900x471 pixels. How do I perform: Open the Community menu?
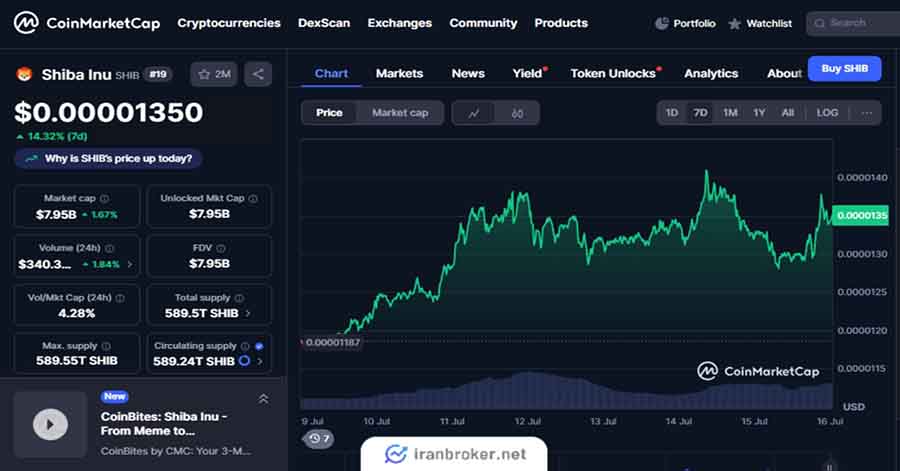tap(483, 24)
